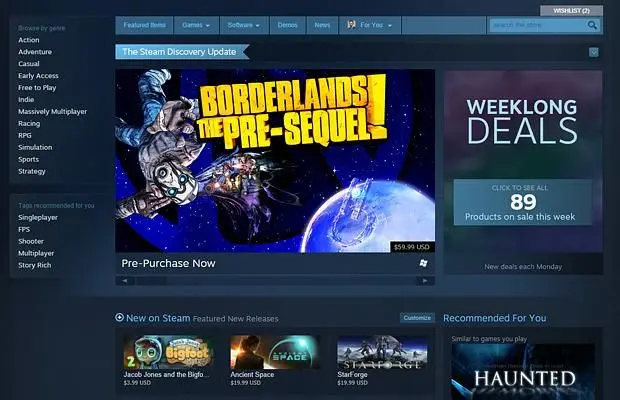Image resolution: width=620 pixels, height=400 pixels.
Task: Browse the Free to Play genre
Action: pos(37,88)
